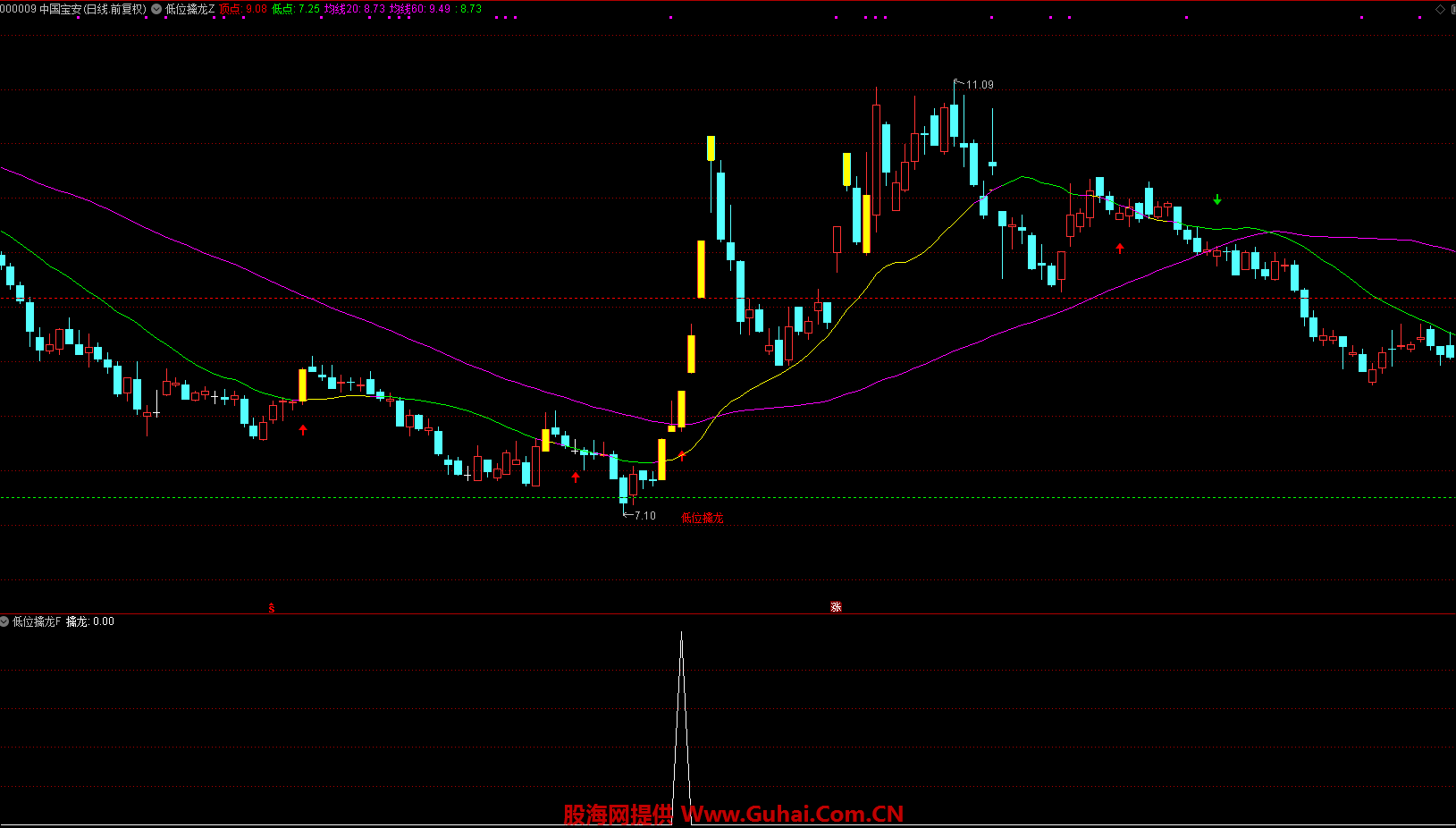Open the 低位擒龙F sub-chart indicator dropdown arrow

(4, 621)
